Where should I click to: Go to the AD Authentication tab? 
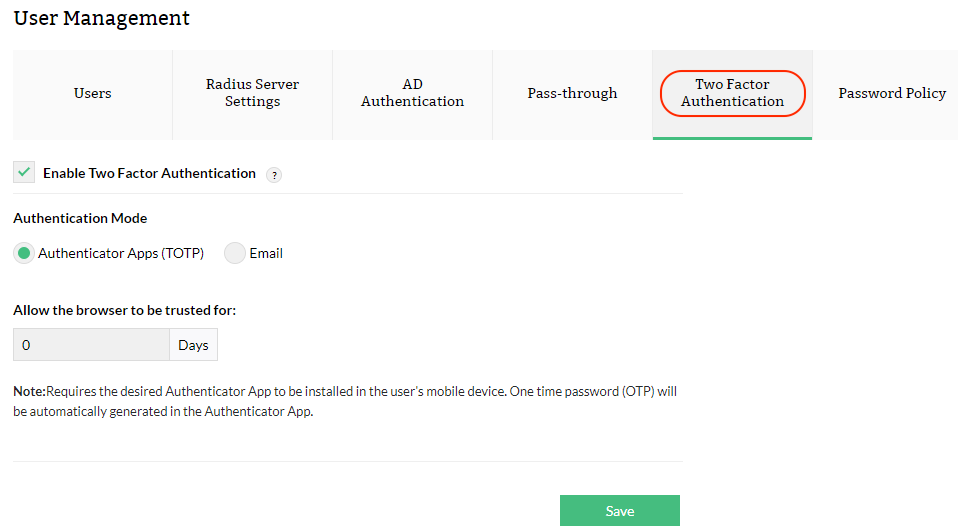pyautogui.click(x=412, y=94)
